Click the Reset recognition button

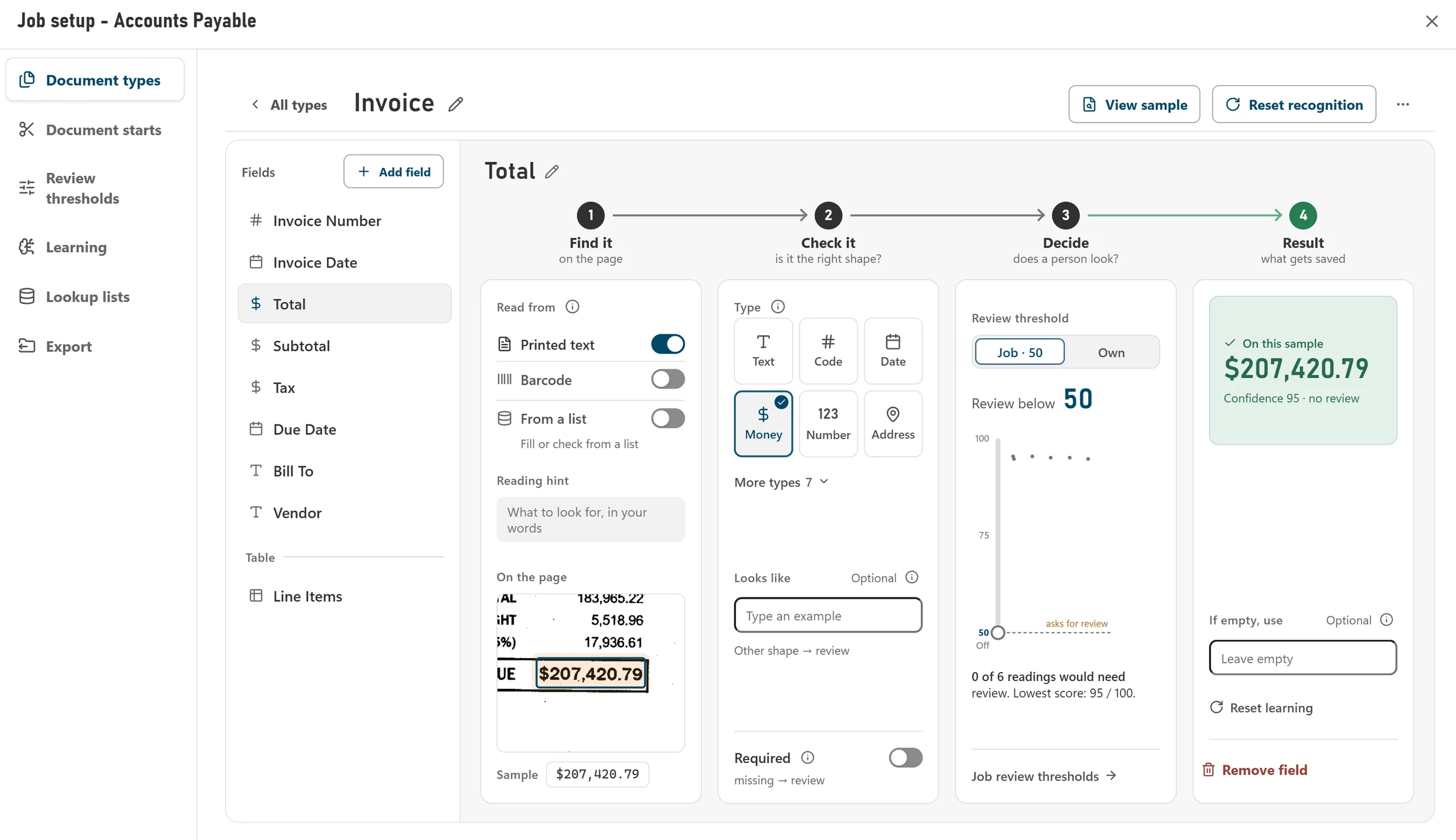coord(1293,104)
